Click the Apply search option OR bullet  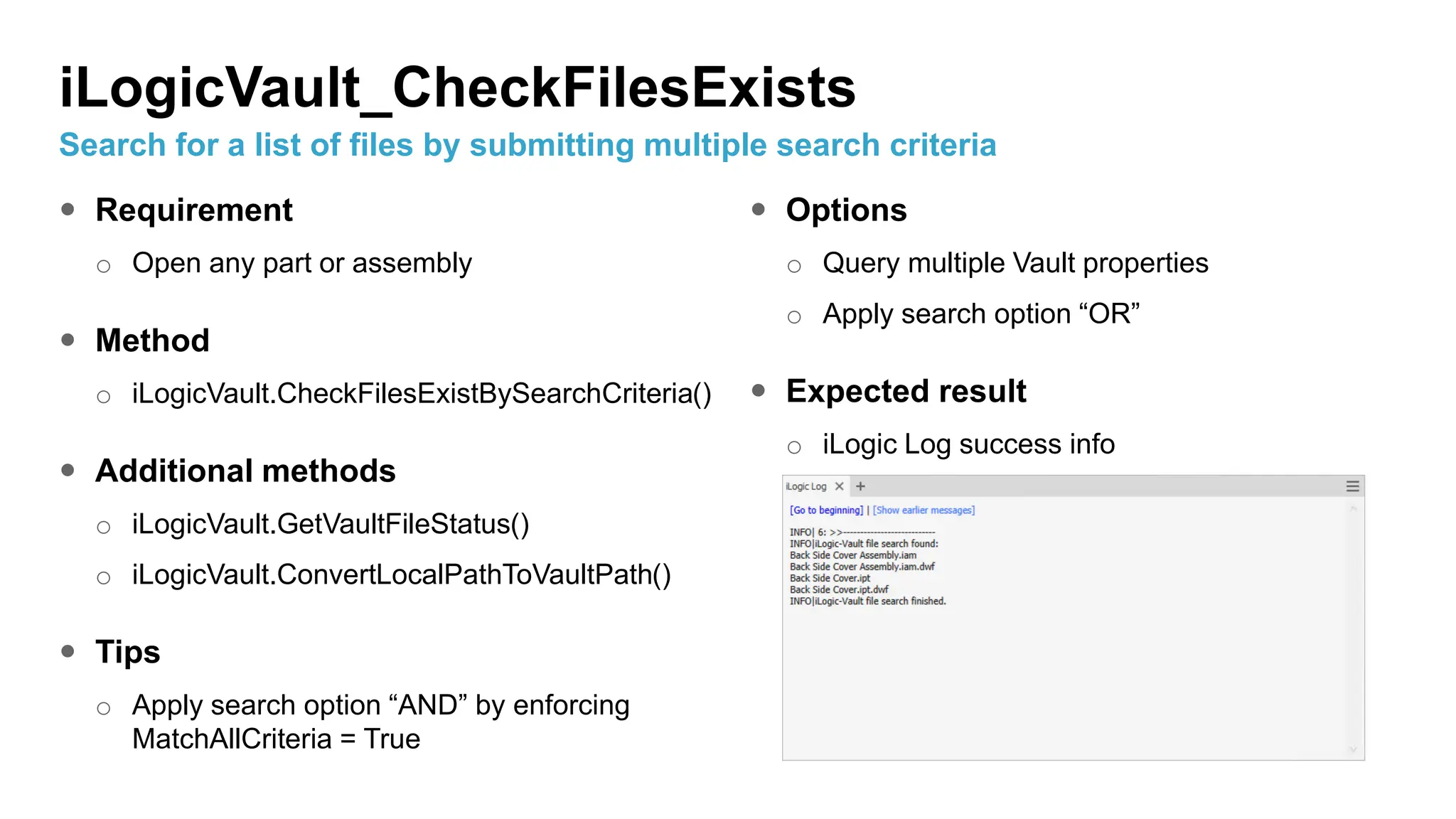pos(980,314)
